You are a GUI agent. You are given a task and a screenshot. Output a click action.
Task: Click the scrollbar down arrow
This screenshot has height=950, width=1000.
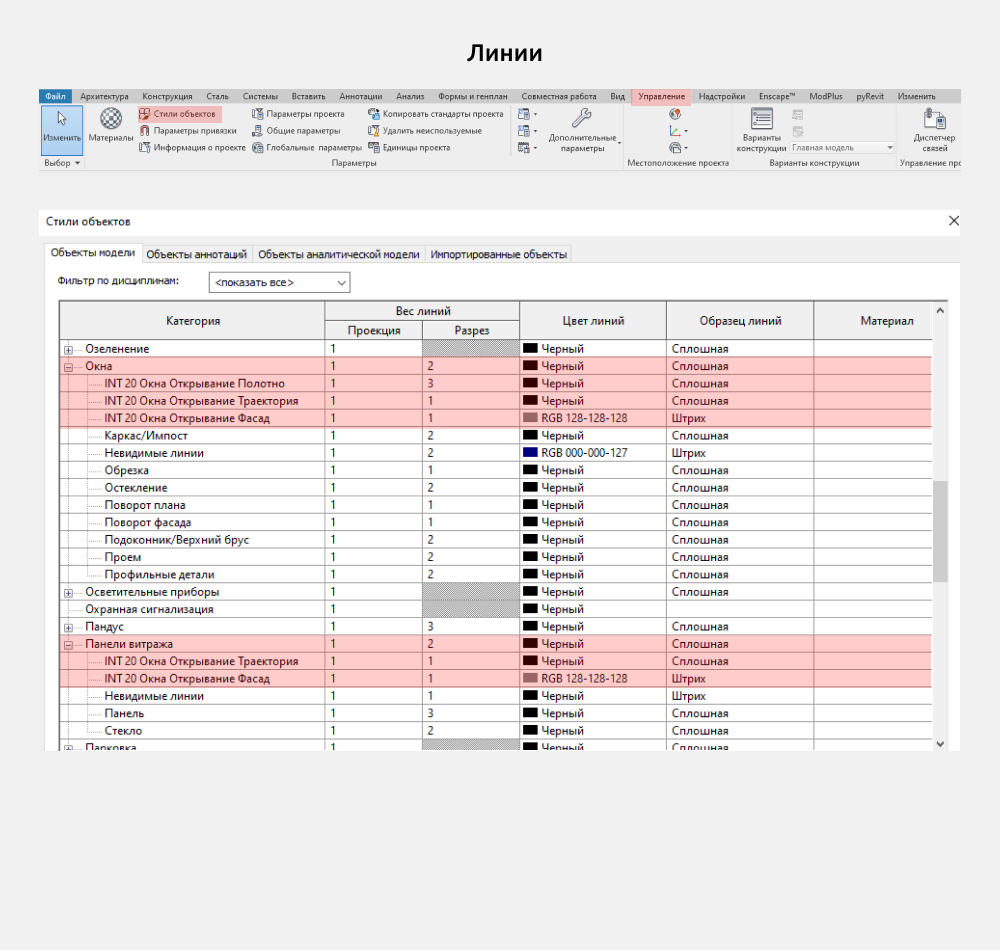[x=939, y=743]
